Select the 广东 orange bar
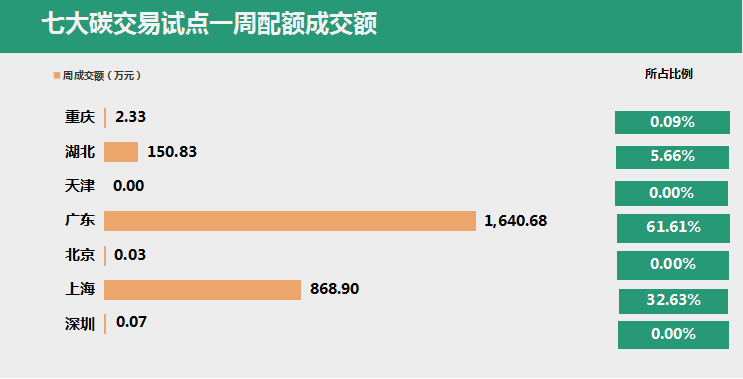 pos(290,221)
